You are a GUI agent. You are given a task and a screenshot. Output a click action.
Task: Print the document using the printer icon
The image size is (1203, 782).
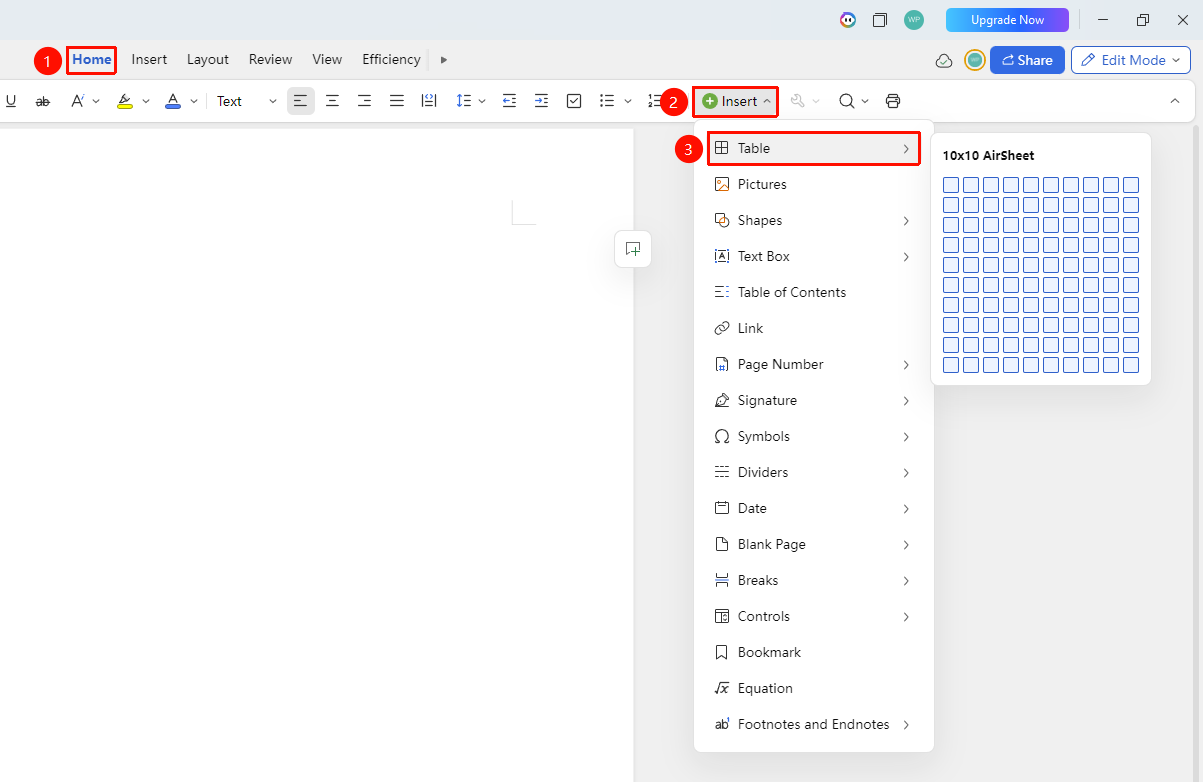893,101
